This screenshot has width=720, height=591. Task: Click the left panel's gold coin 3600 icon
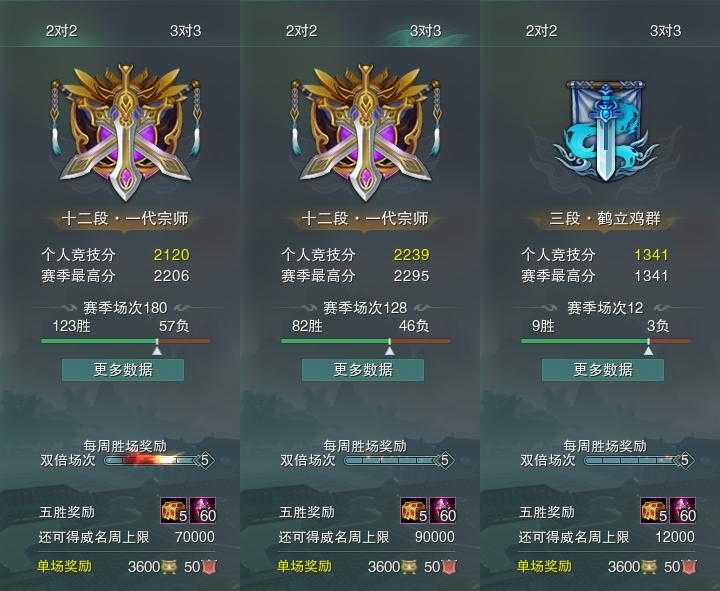pos(169,567)
